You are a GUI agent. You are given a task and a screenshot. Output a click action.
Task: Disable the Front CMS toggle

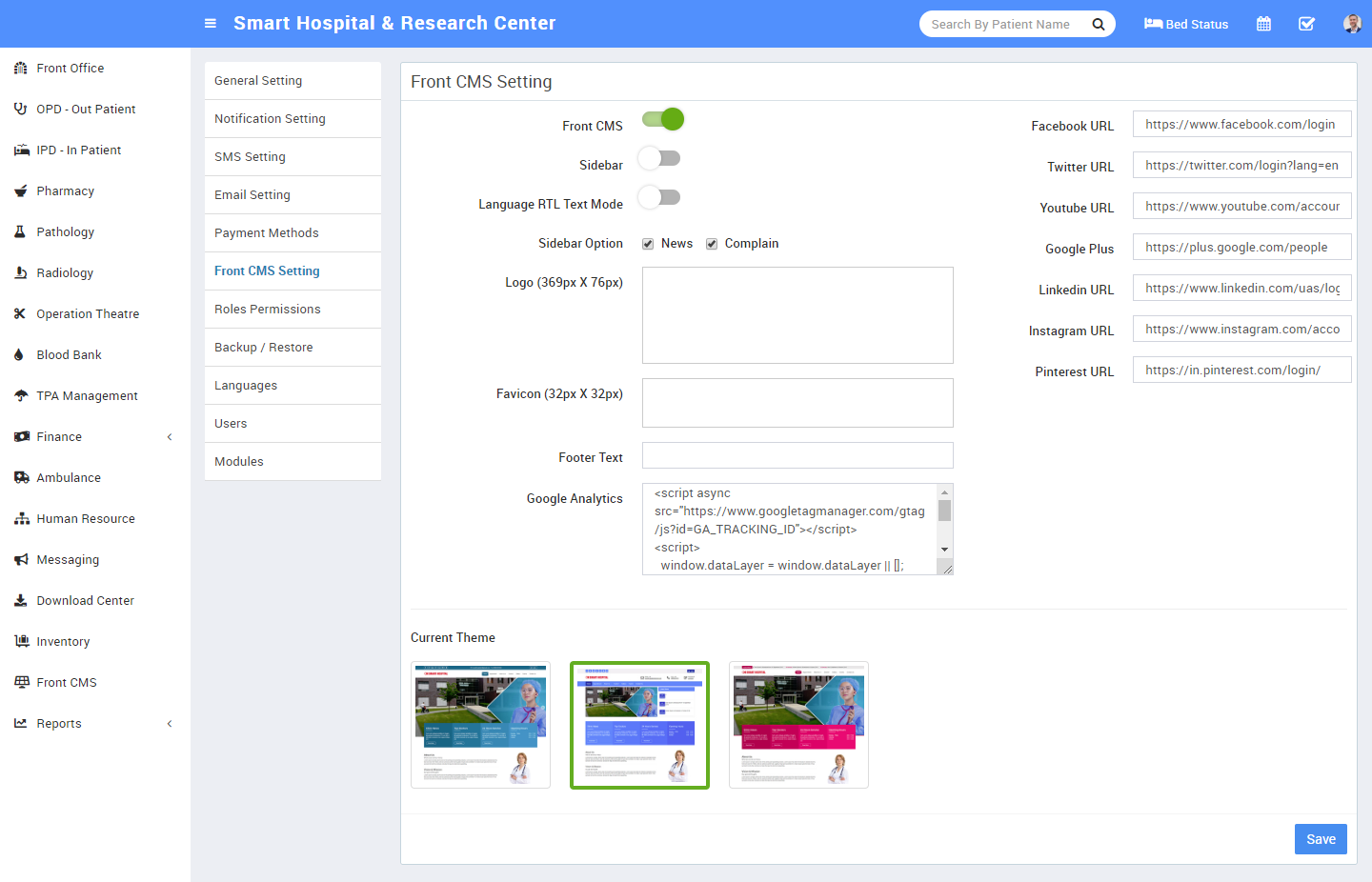tap(663, 120)
